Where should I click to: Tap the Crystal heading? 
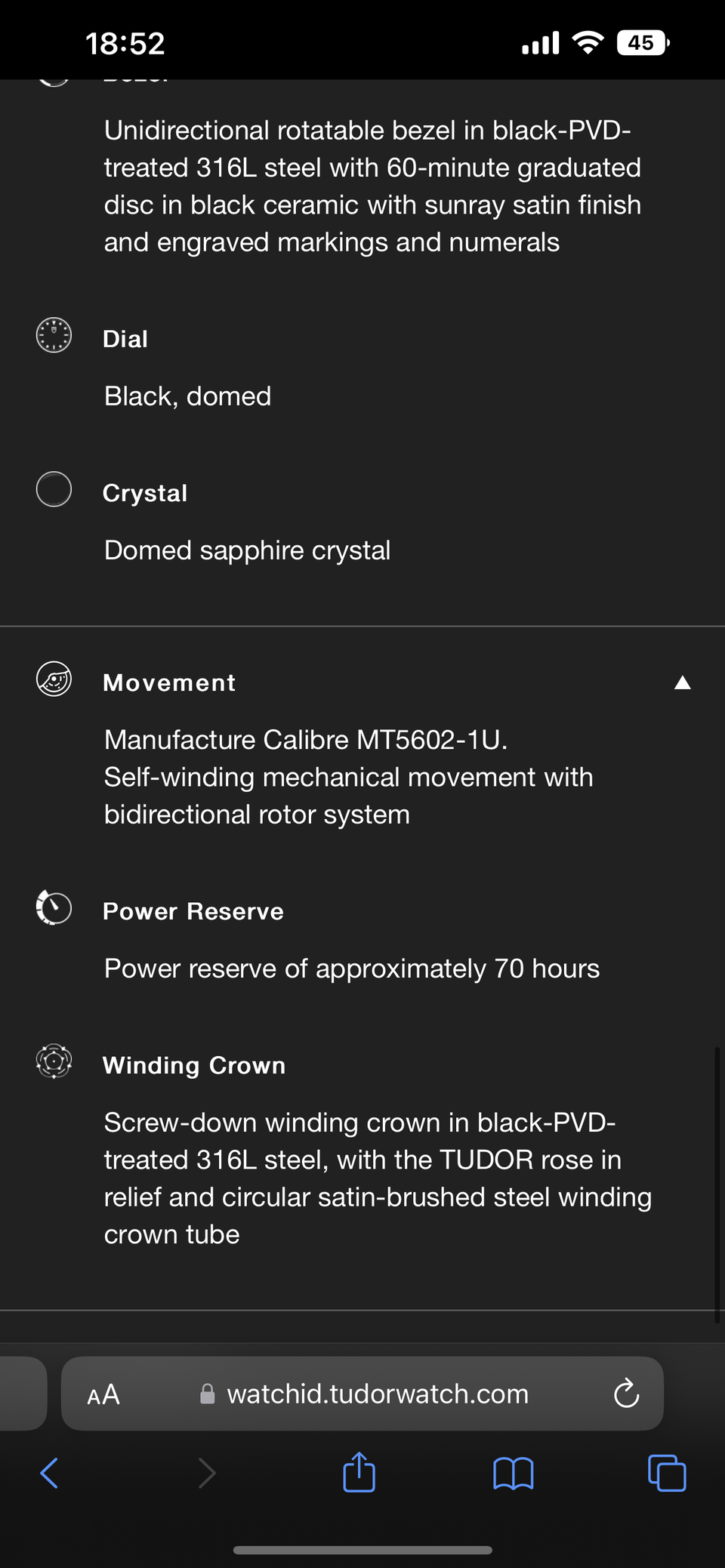[145, 493]
